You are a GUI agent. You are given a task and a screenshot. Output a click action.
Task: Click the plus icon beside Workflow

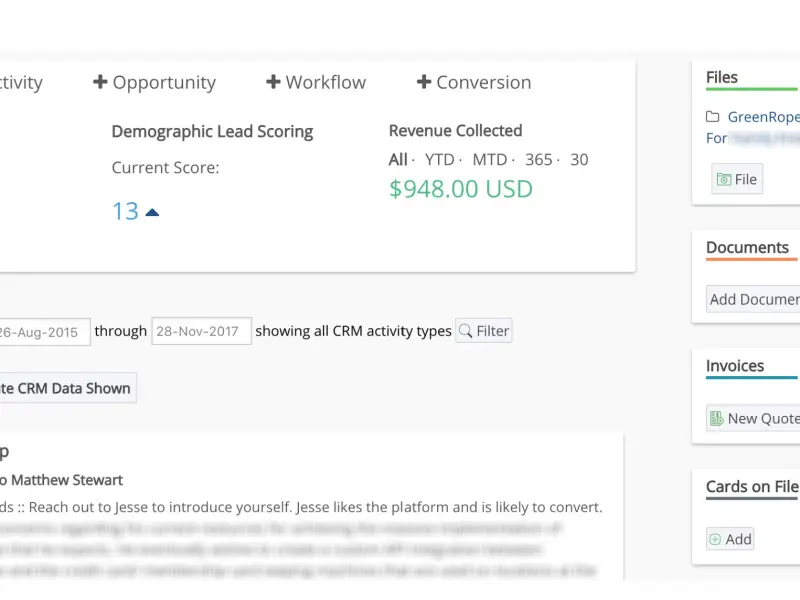273,82
